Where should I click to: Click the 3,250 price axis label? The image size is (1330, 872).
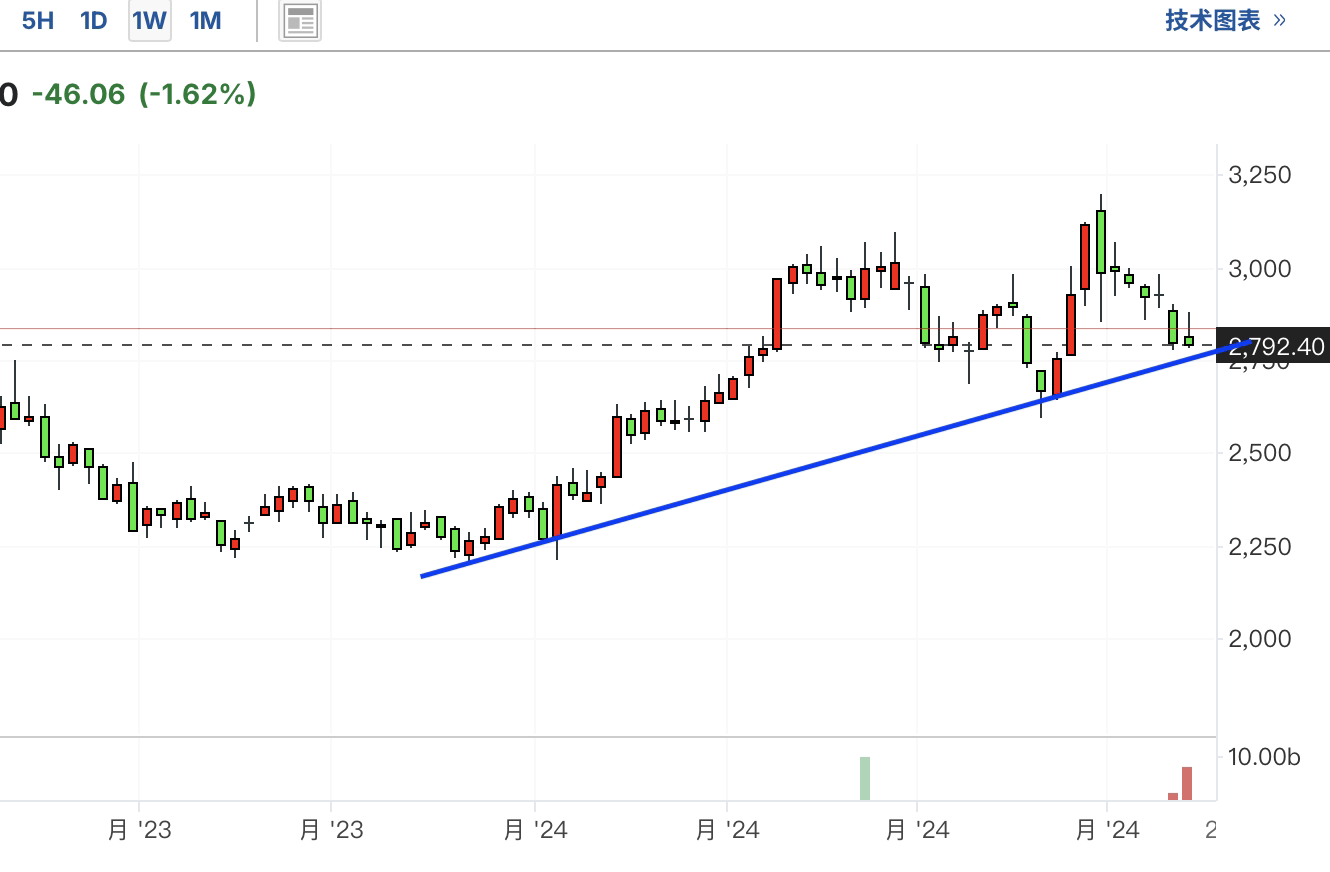[1259, 175]
